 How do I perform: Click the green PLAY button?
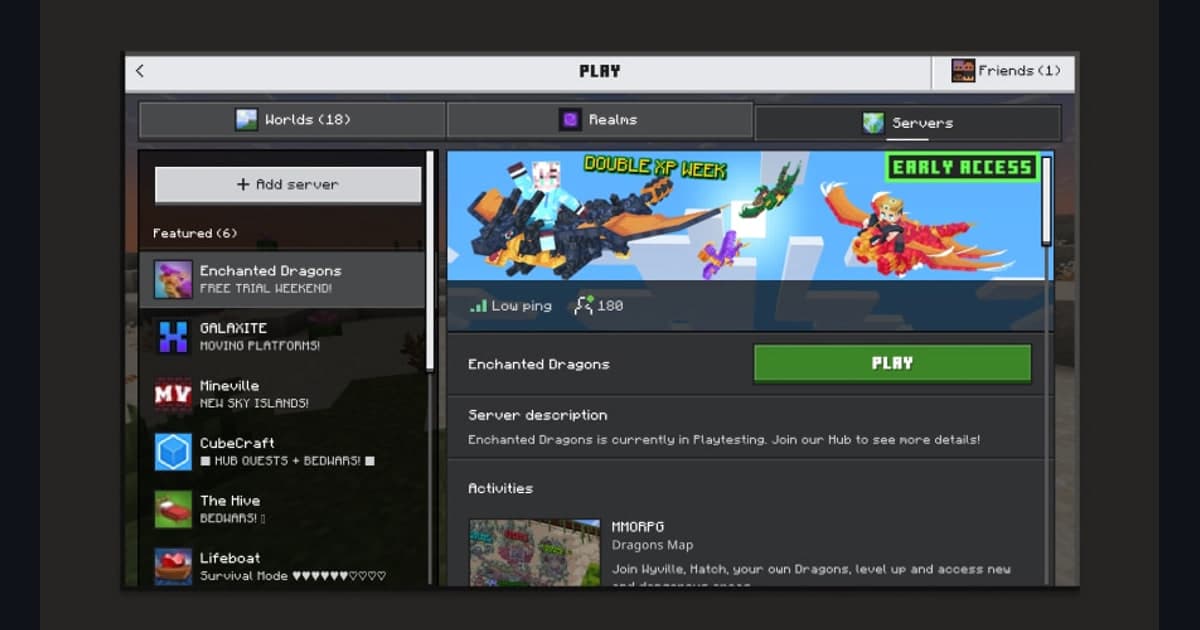892,364
